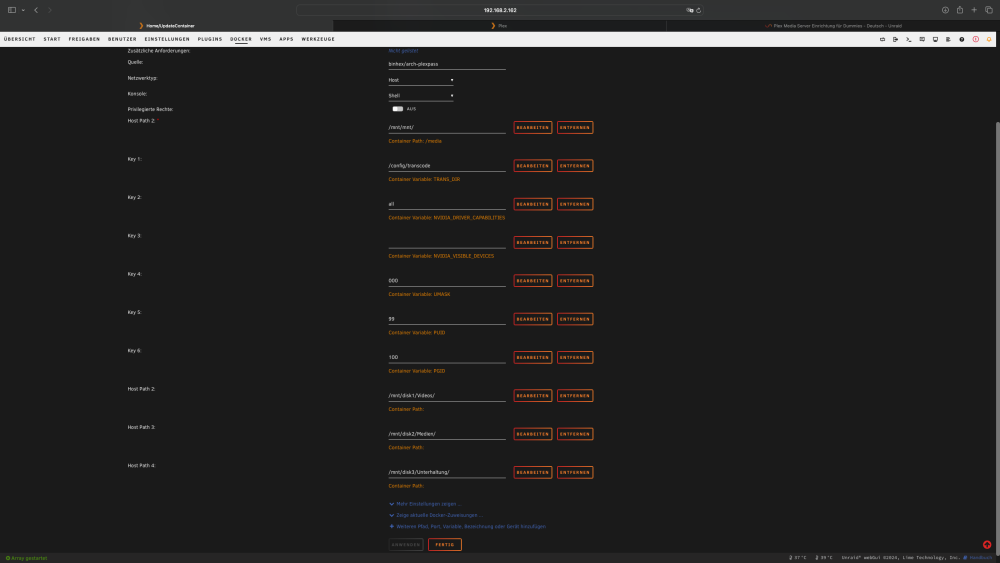Image resolution: width=1000 pixels, height=563 pixels.
Task: Focus the Safari address bar 192.168.2.102
Action: tap(500, 10)
